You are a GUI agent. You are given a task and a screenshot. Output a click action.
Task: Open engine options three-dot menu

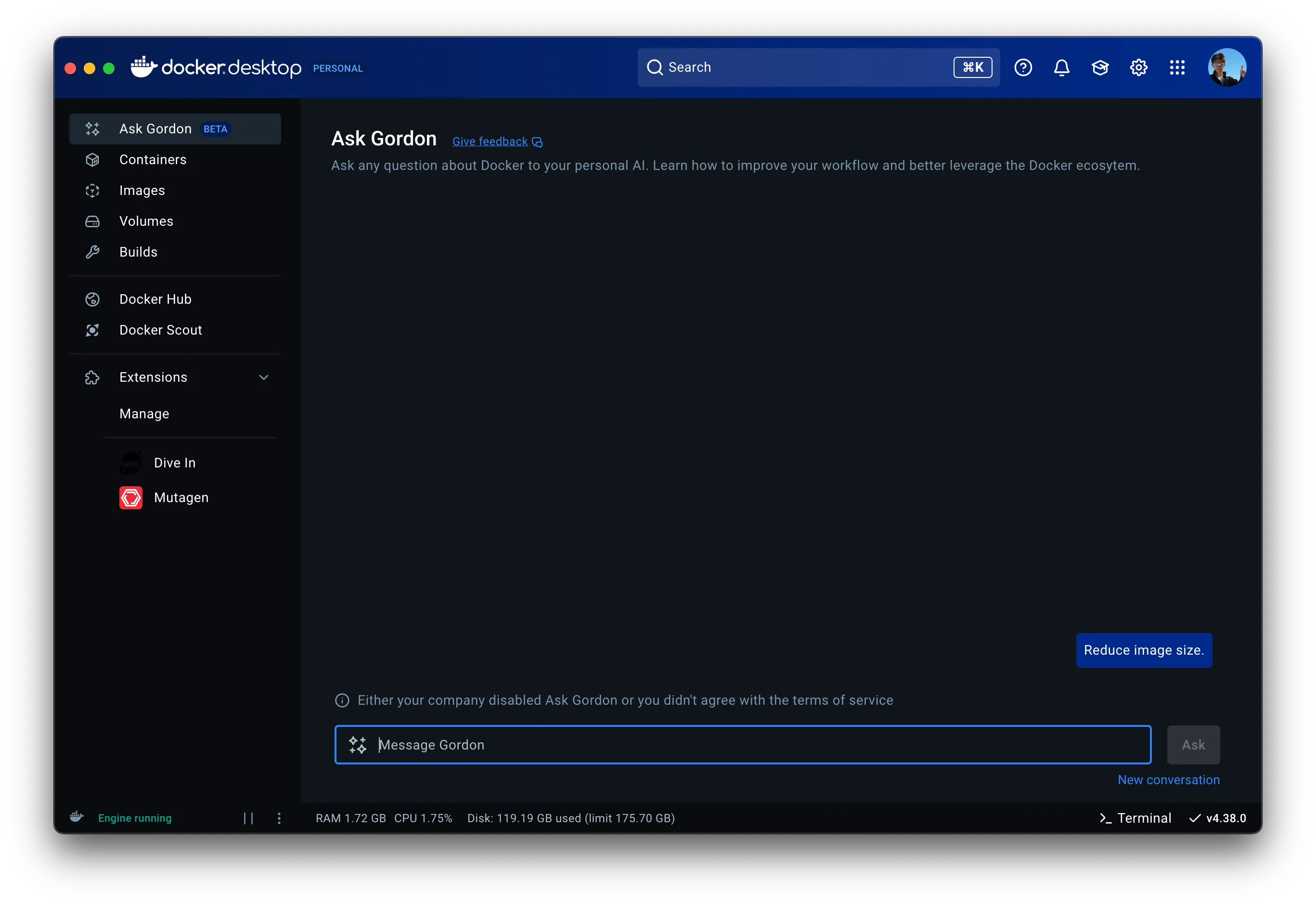tap(279, 818)
